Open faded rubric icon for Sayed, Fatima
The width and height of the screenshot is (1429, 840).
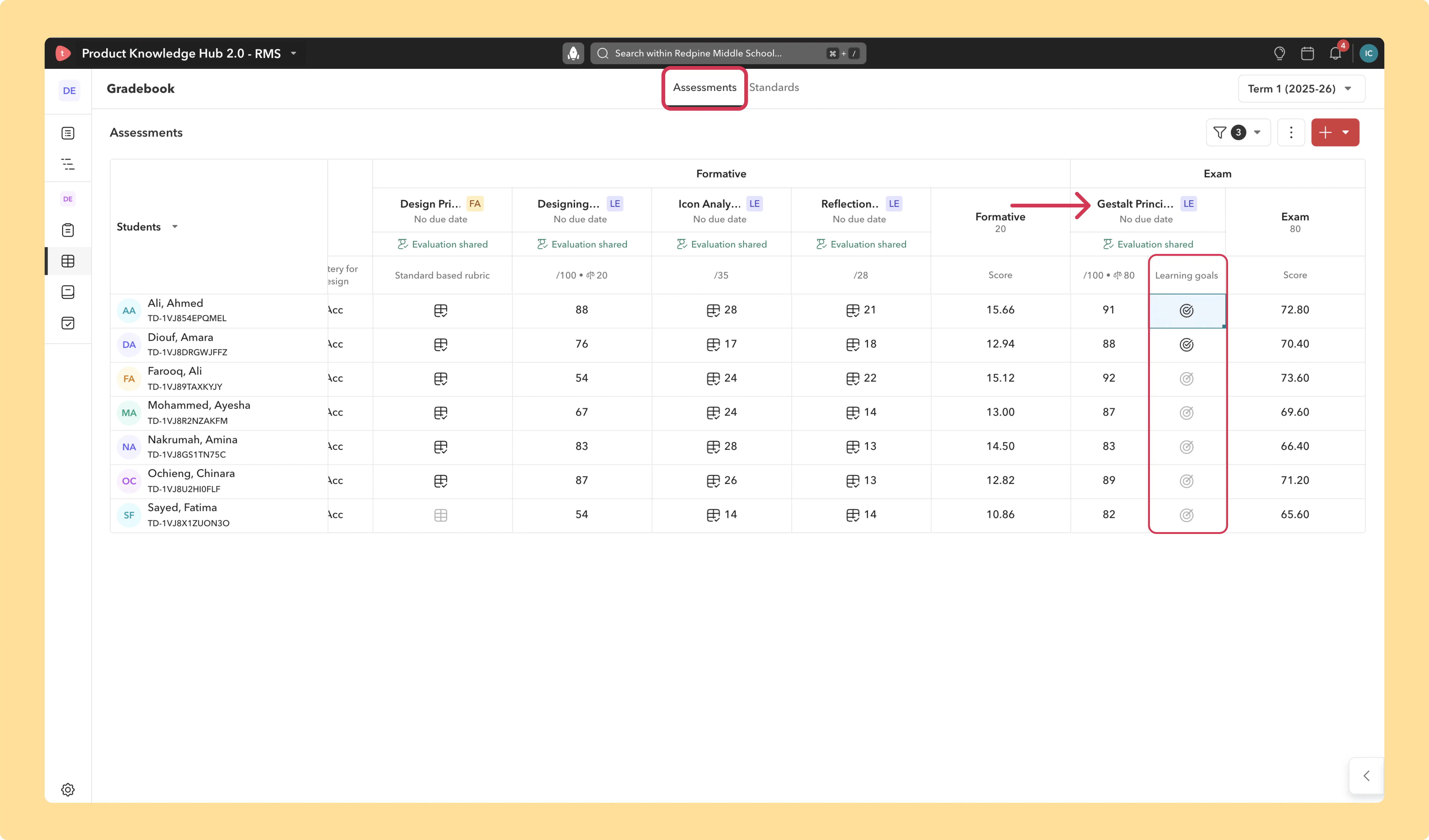coord(441,515)
